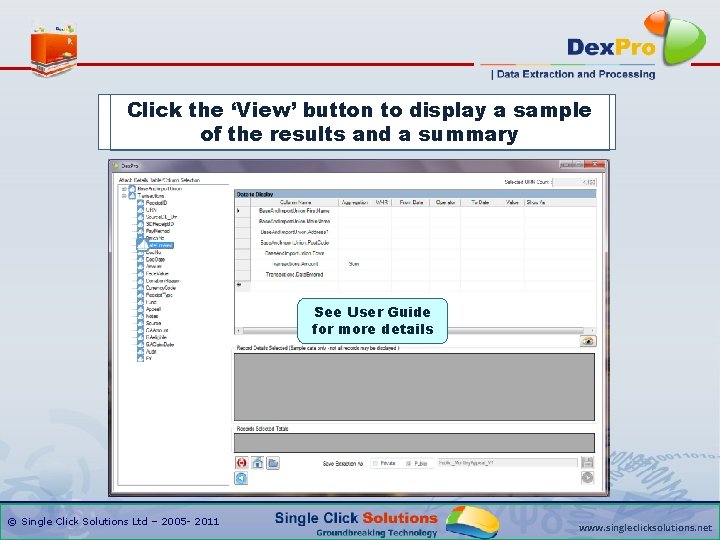Image resolution: width=720 pixels, height=540 pixels.
Task: Click the floppy disk save icon
Action: point(587,462)
